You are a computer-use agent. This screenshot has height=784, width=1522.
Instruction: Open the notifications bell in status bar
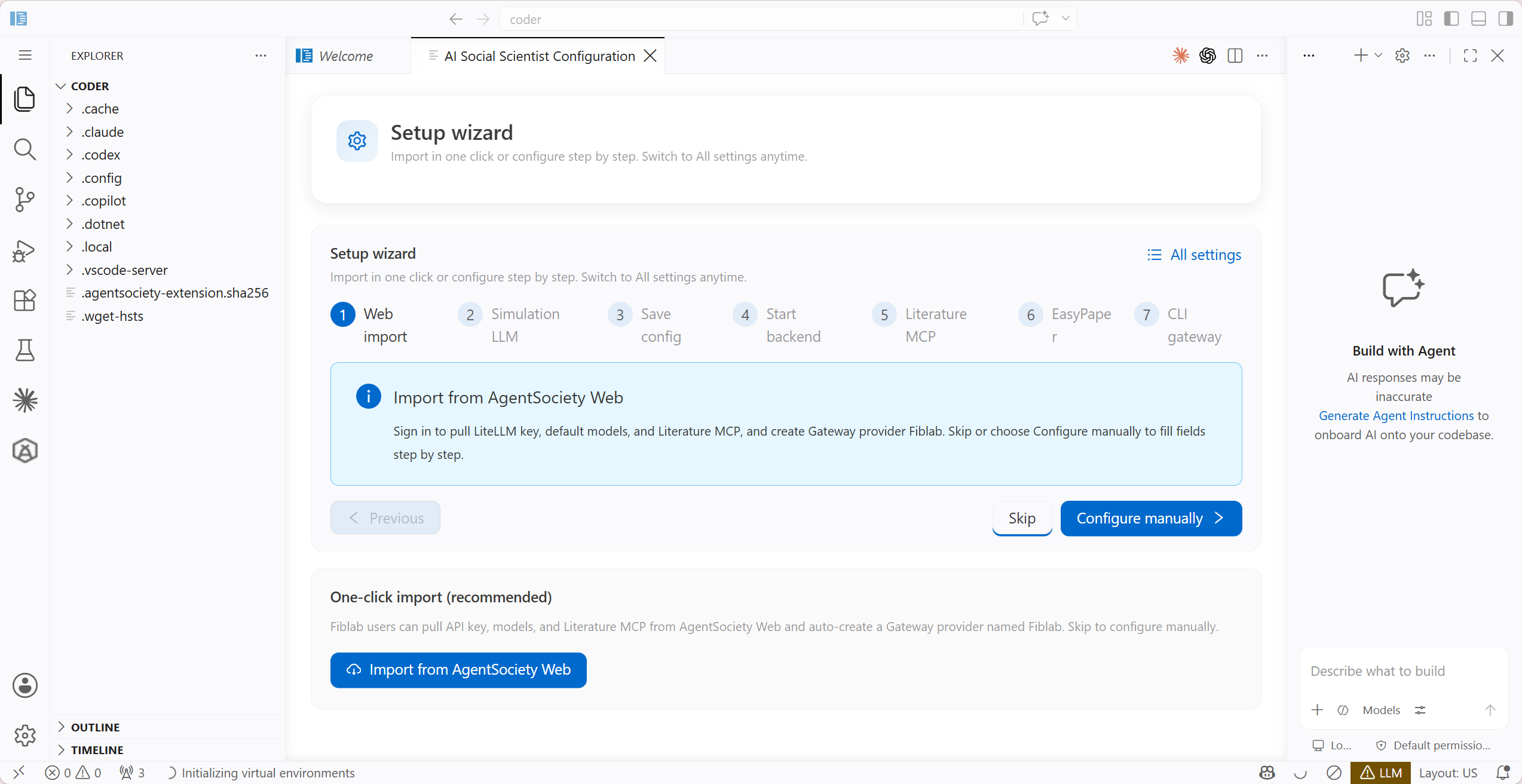click(1503, 773)
